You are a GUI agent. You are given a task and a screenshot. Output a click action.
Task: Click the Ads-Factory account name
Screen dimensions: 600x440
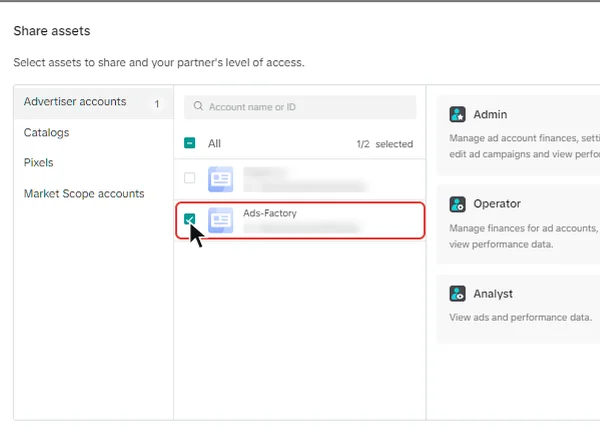270,213
